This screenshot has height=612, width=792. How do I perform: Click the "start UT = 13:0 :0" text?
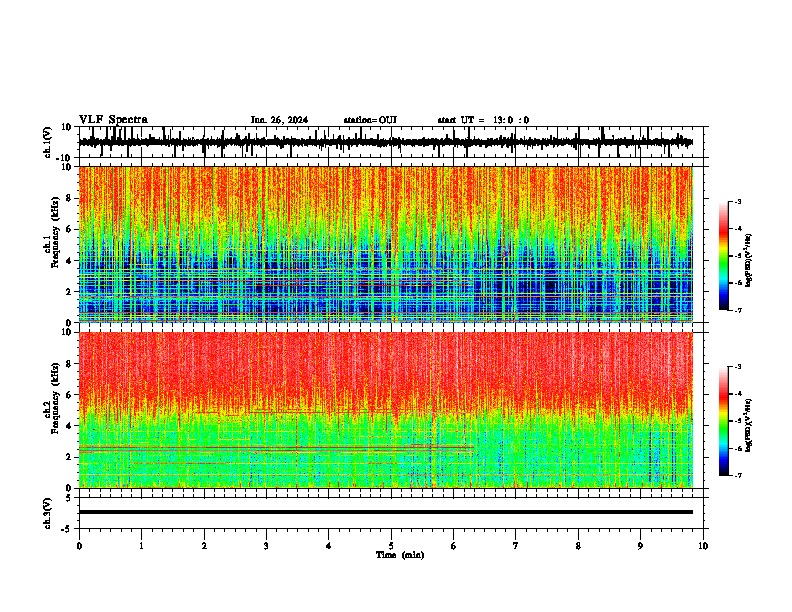point(483,120)
